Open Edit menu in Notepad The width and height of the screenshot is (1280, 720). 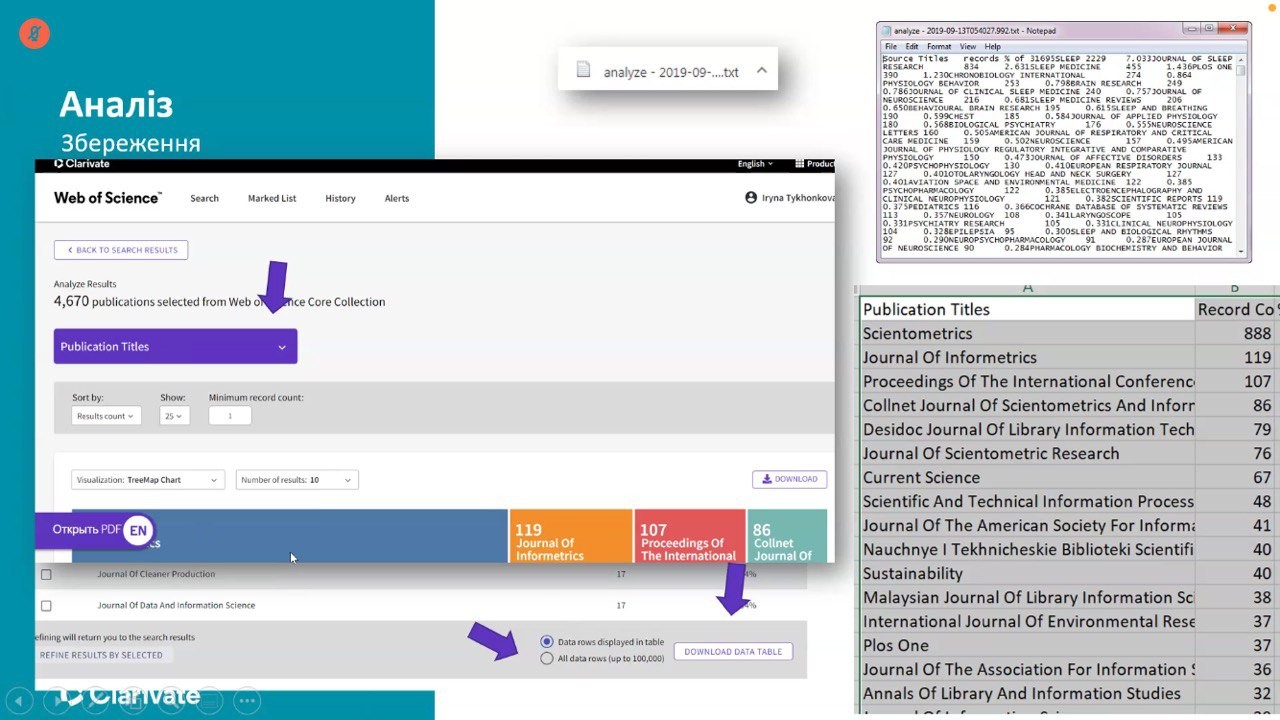coord(912,47)
